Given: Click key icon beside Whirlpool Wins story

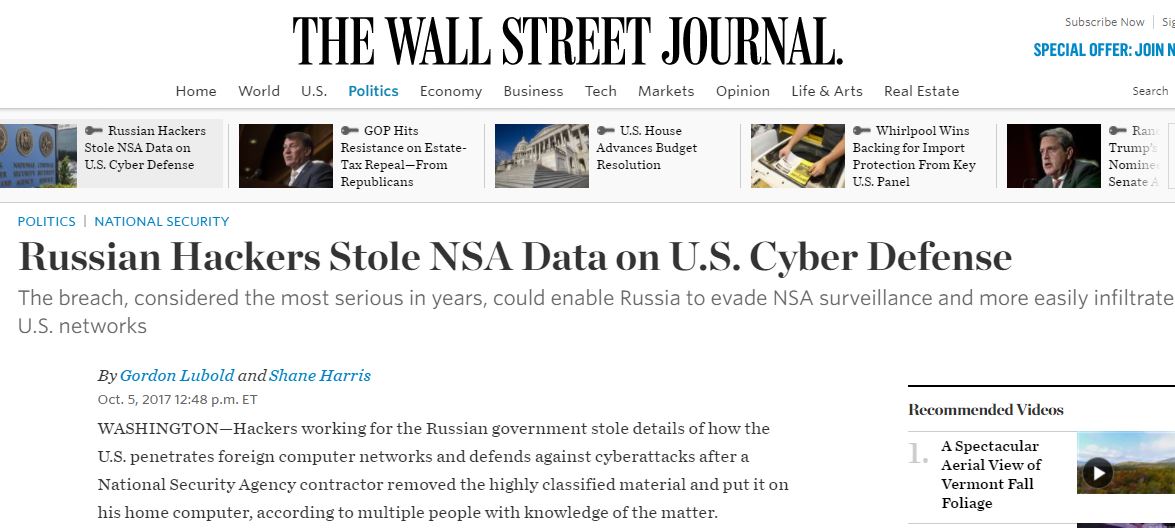Looking at the screenshot, I should pos(862,131).
